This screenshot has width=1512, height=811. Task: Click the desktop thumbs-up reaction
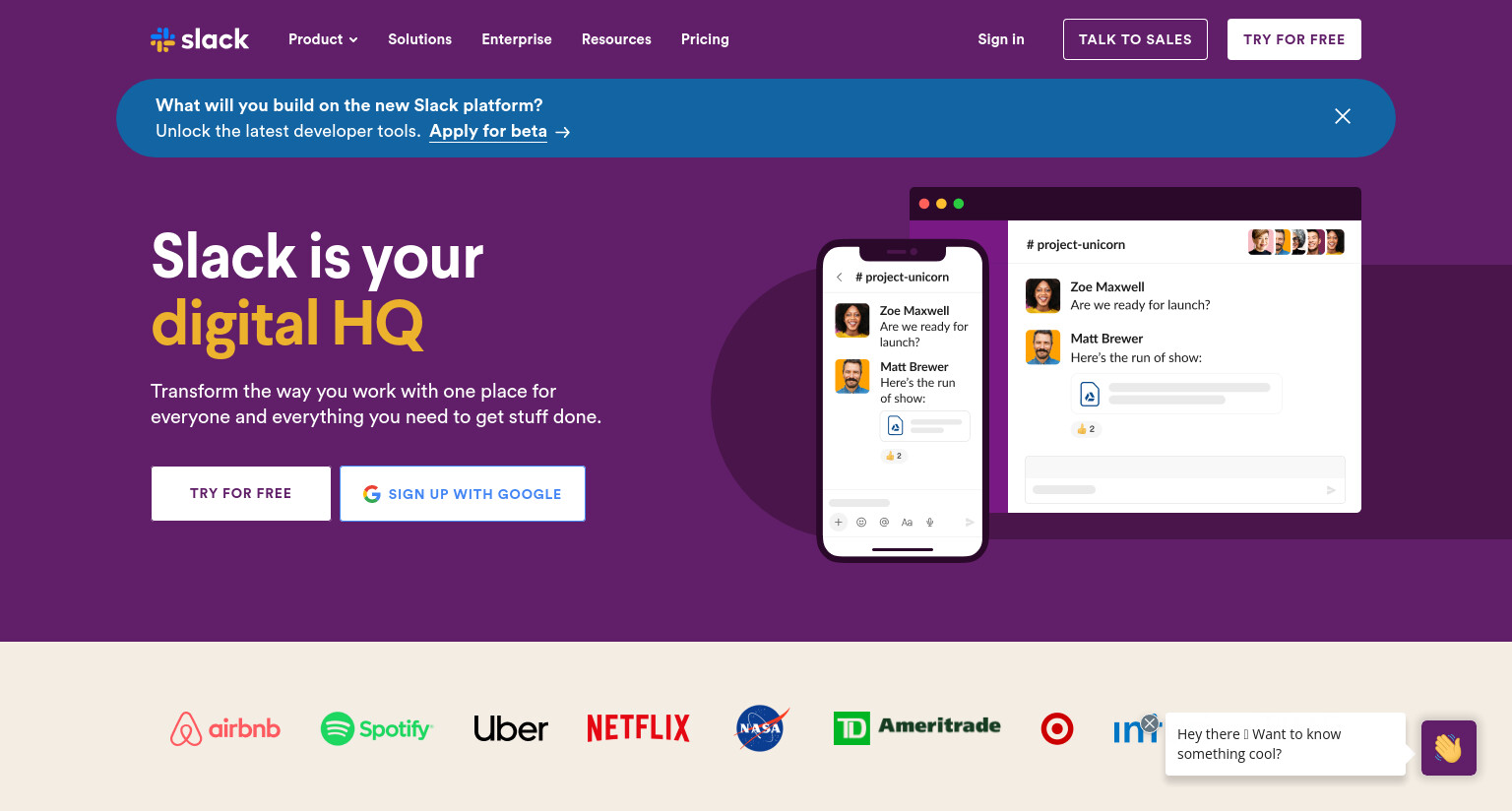pyautogui.click(x=1086, y=429)
